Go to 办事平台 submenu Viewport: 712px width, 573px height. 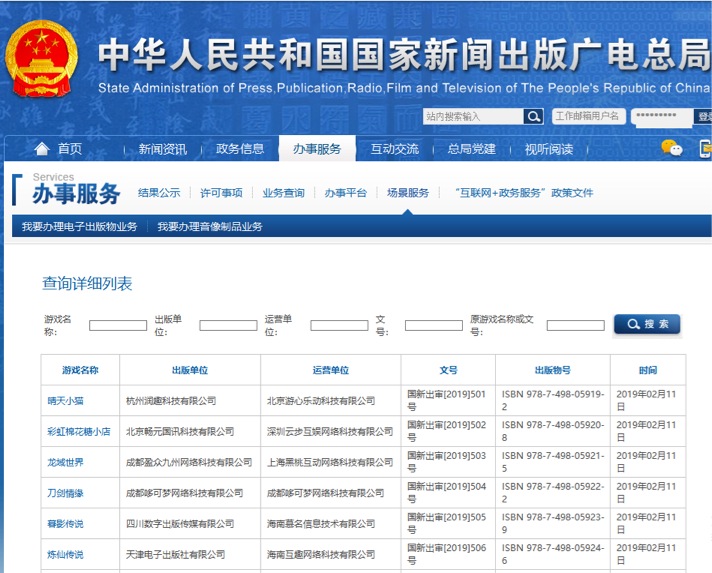tap(346, 193)
